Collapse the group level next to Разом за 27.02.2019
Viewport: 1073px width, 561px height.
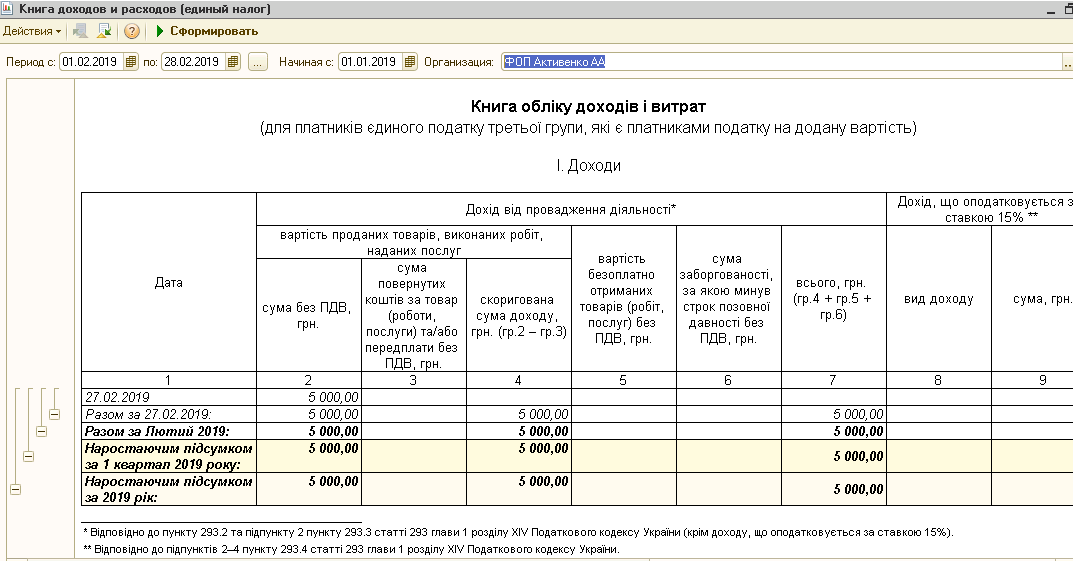point(54,415)
